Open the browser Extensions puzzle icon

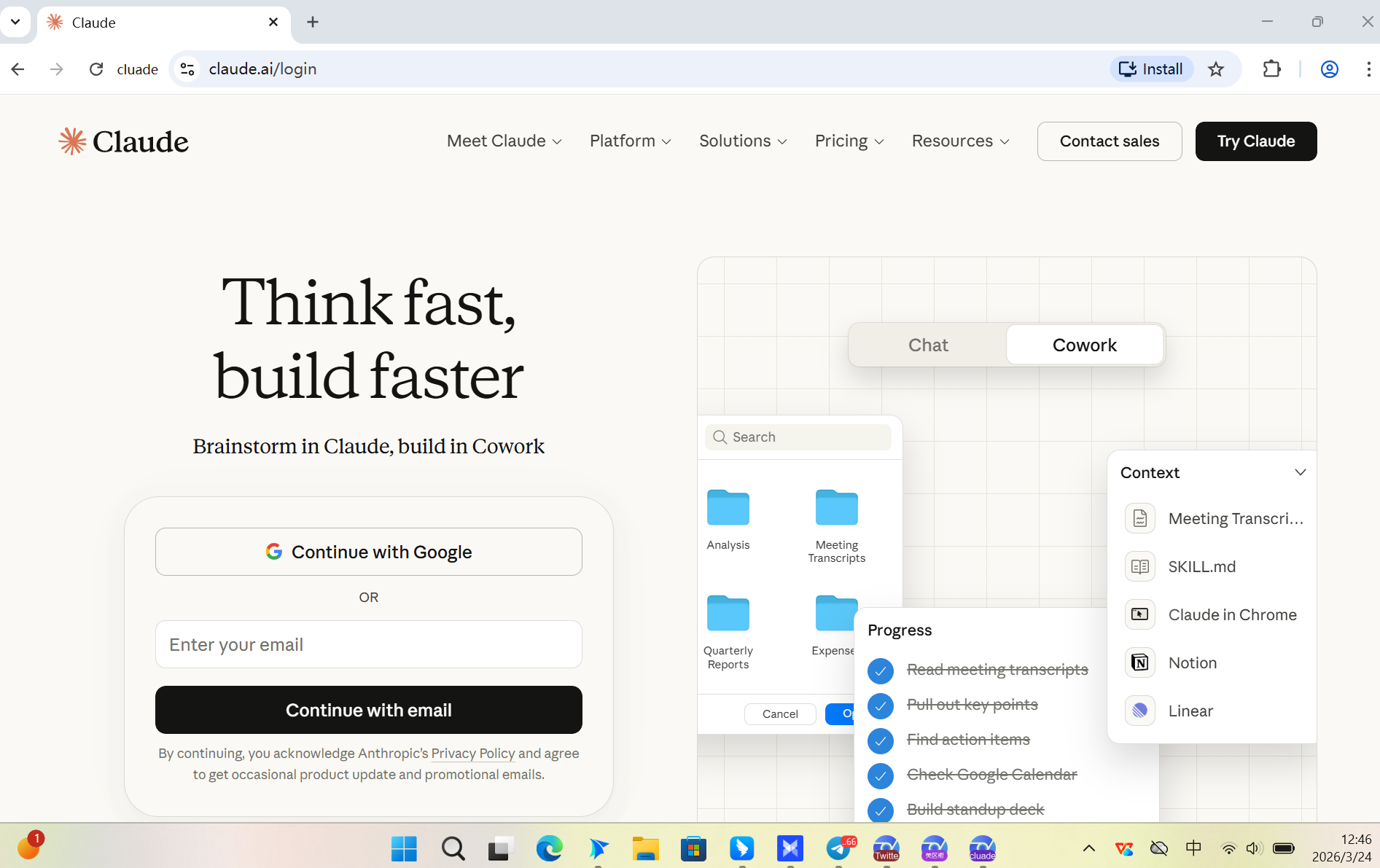[x=1271, y=69]
